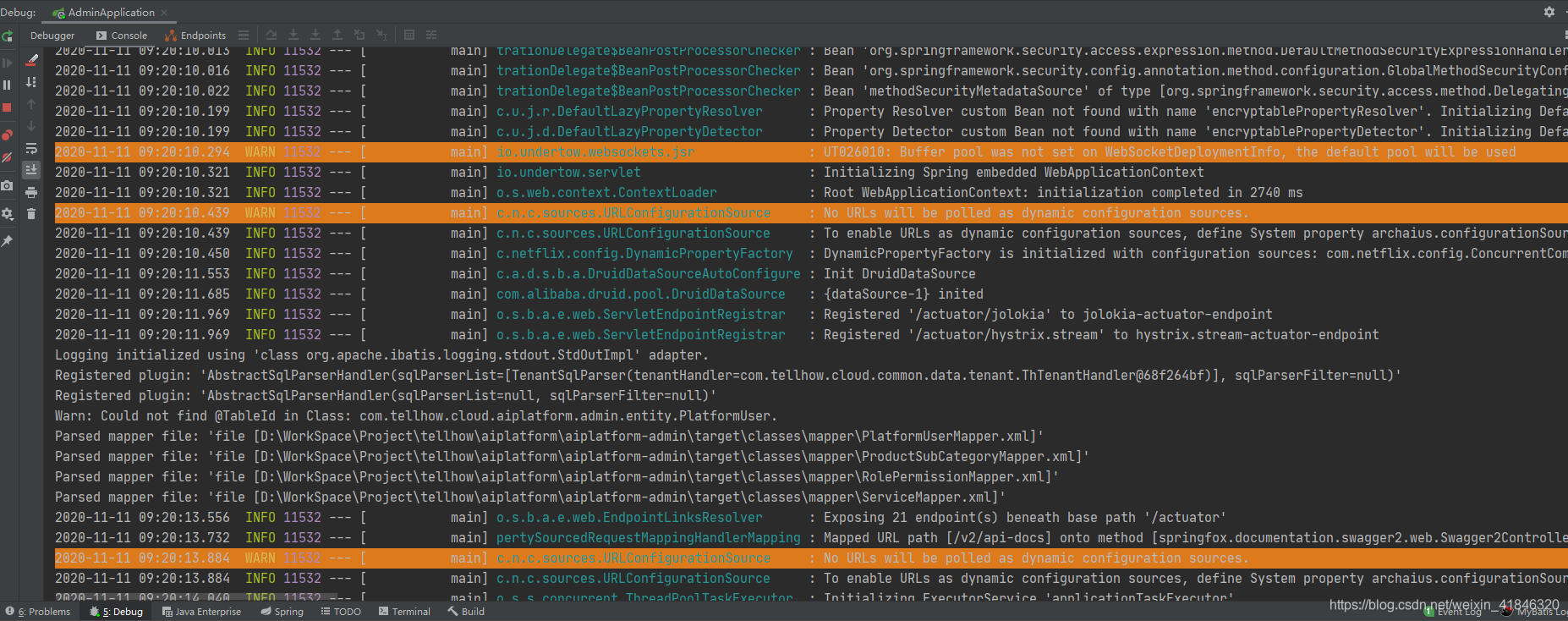Open the Build tool window

466,612
